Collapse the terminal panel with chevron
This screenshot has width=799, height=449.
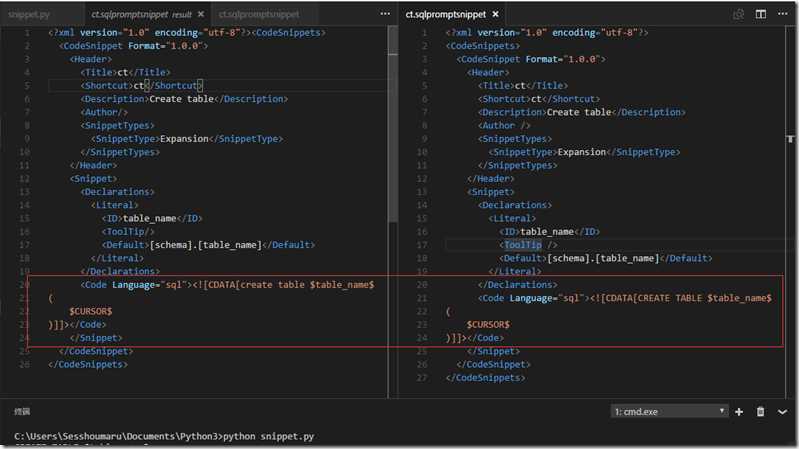coord(783,412)
